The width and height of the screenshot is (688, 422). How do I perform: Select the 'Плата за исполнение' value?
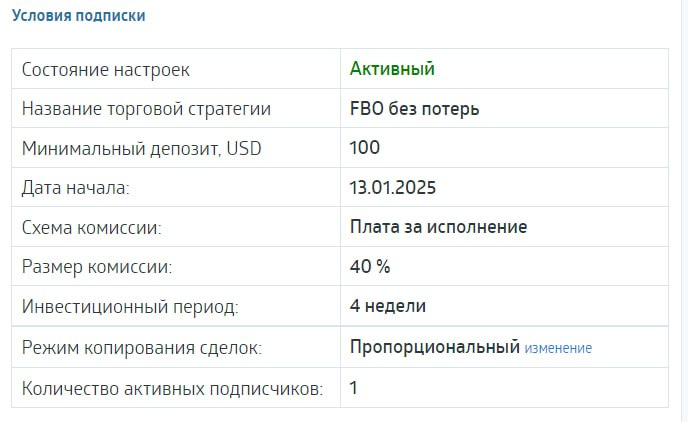(439, 227)
